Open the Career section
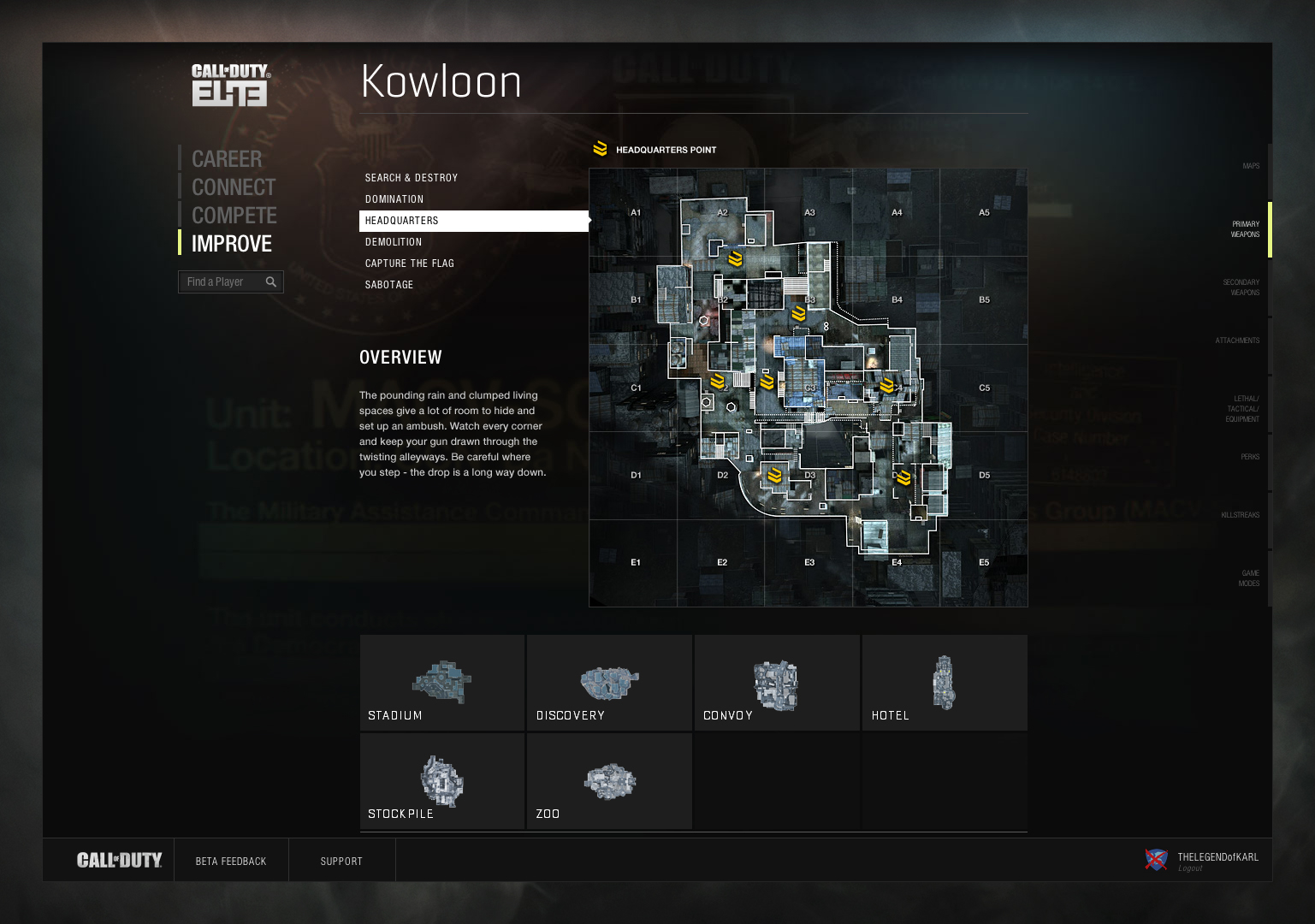The height and width of the screenshot is (924, 1315). point(227,159)
